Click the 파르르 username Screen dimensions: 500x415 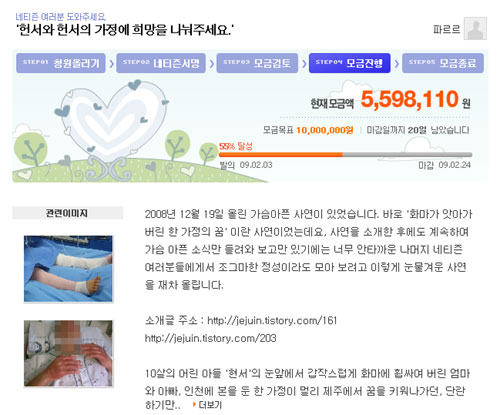tap(446, 29)
